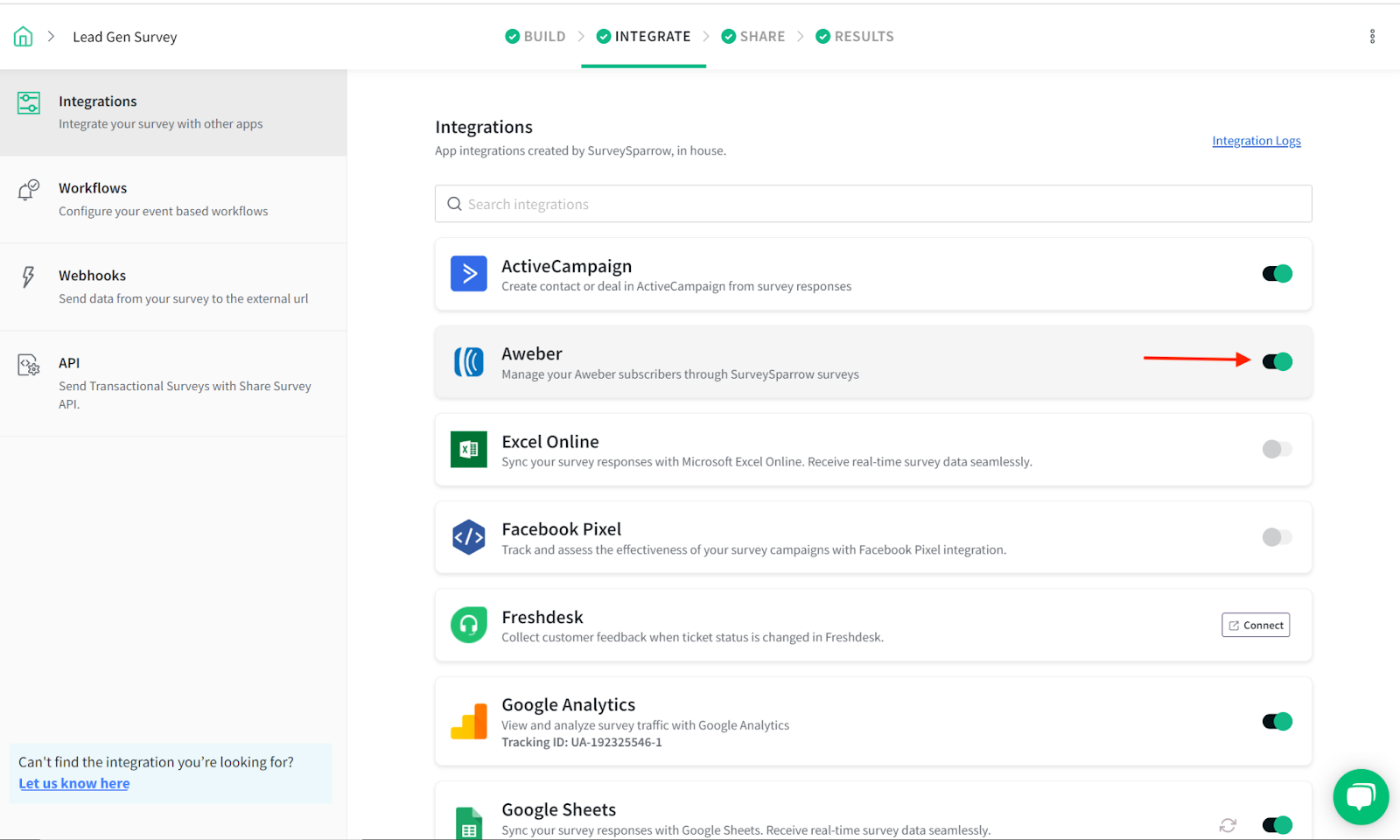Click the Facebook Pixel integration title
Viewport: 1400px width, 840px height.
562,529
